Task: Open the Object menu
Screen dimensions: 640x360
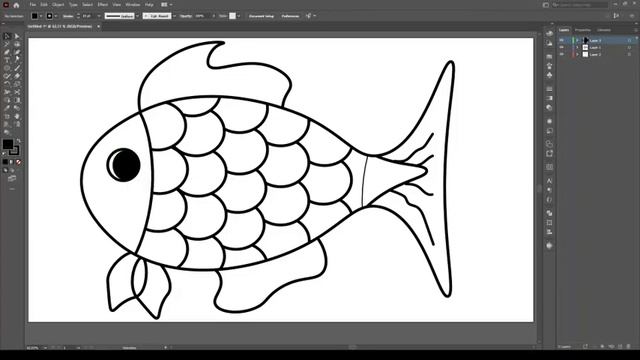Action: click(58, 4)
